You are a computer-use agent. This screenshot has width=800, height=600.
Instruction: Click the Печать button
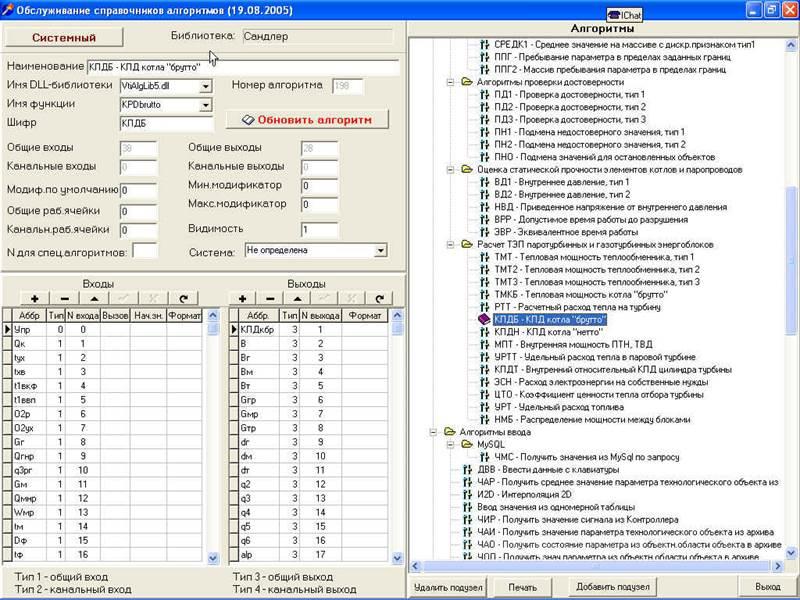[x=522, y=587]
